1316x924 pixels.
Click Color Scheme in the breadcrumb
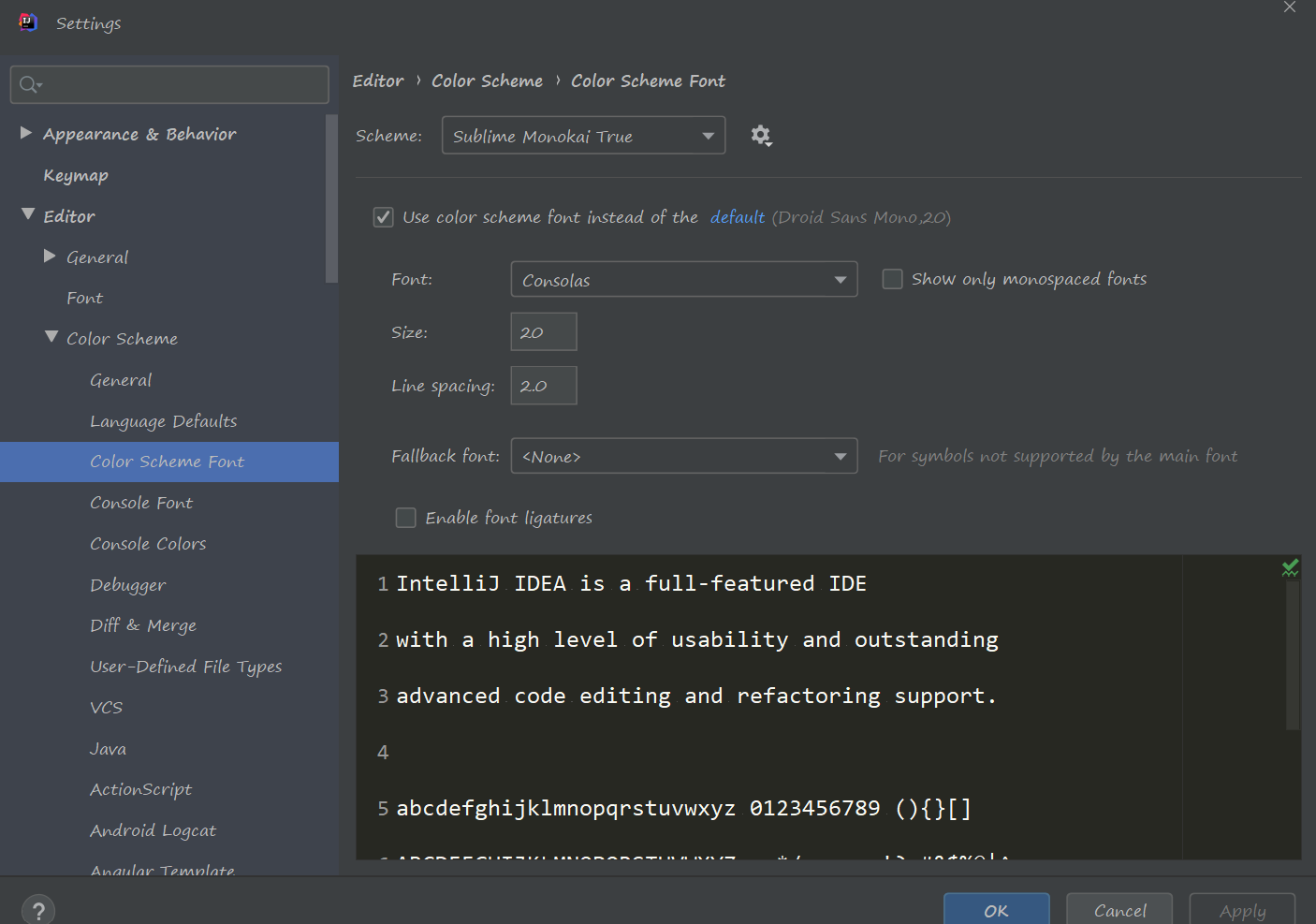(487, 81)
